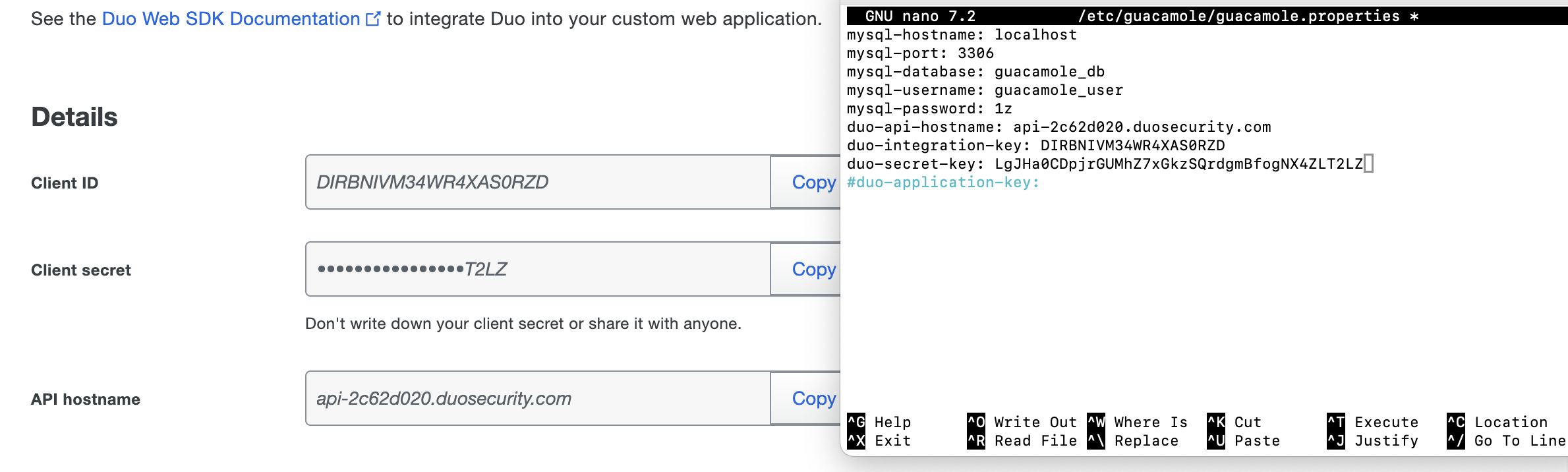The image size is (1568, 472).
Task: Click the ^\ Replace shortcut
Action: pos(1132,440)
